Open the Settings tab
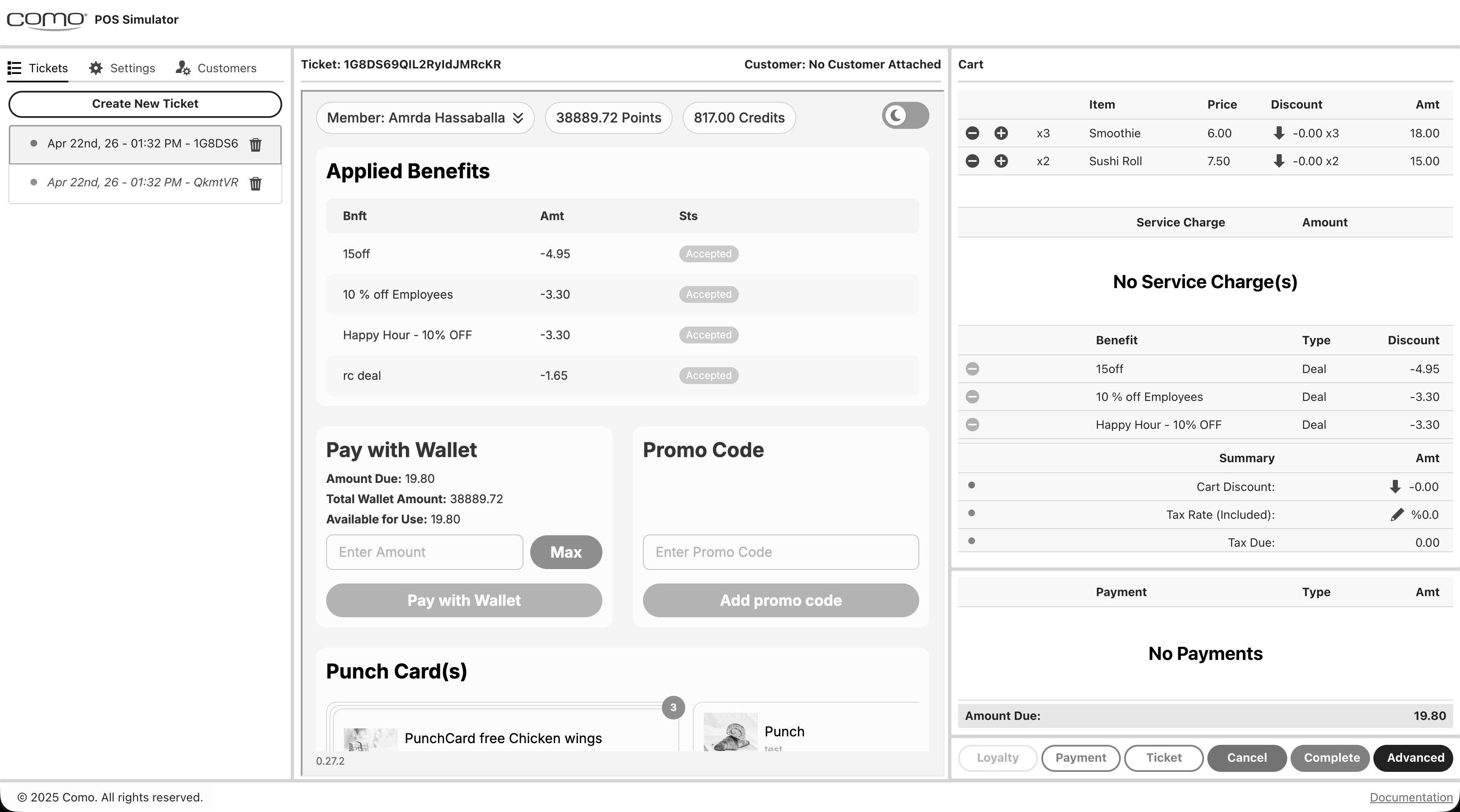The height and width of the screenshot is (812, 1460). pos(122,68)
